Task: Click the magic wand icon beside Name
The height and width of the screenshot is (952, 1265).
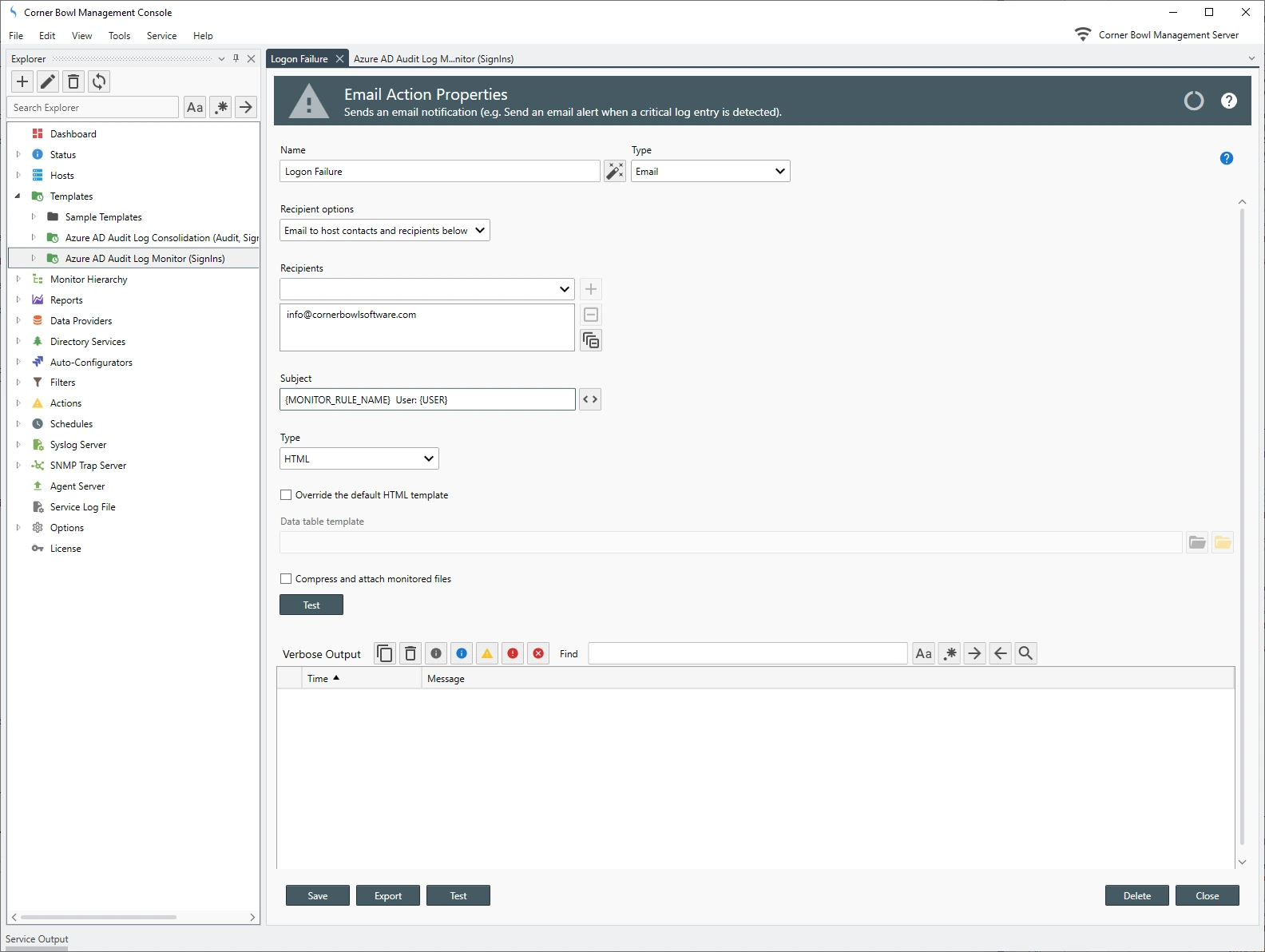Action: click(x=614, y=171)
